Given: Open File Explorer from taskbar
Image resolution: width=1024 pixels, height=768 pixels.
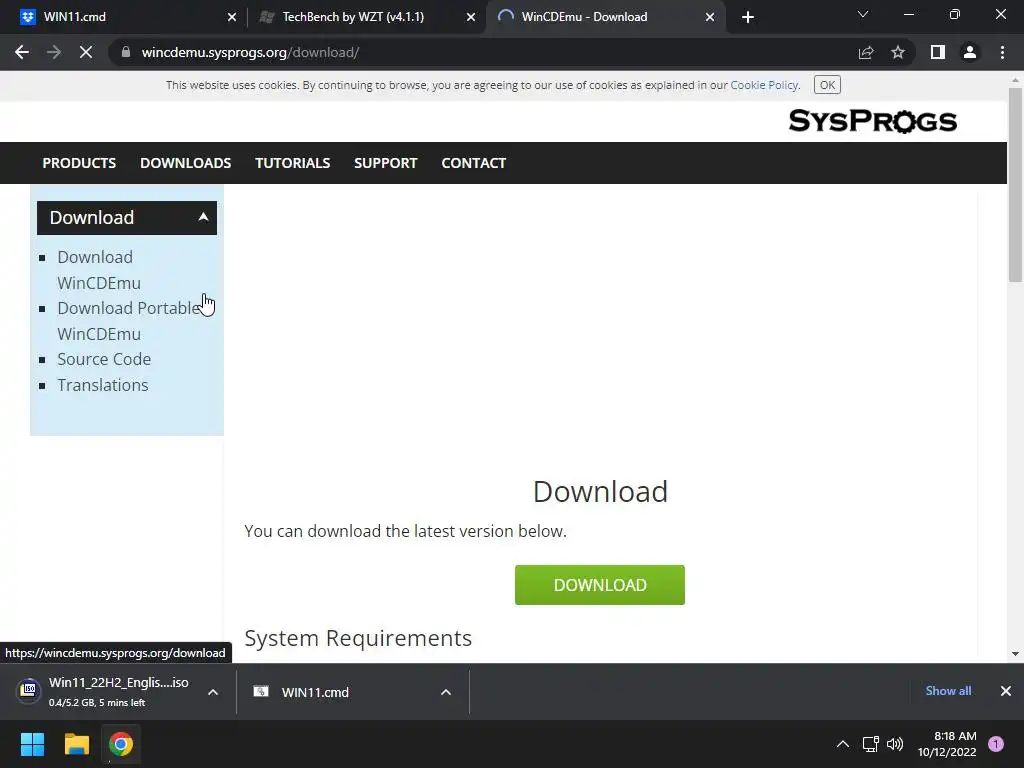Looking at the screenshot, I should pyautogui.click(x=76, y=744).
